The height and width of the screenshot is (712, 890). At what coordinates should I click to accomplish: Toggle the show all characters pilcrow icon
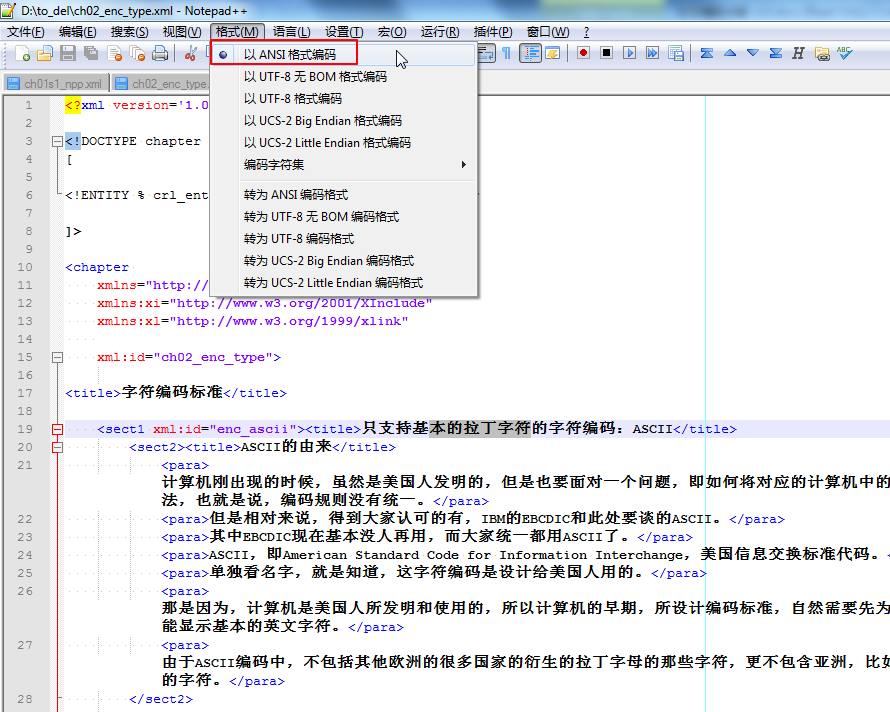point(506,54)
